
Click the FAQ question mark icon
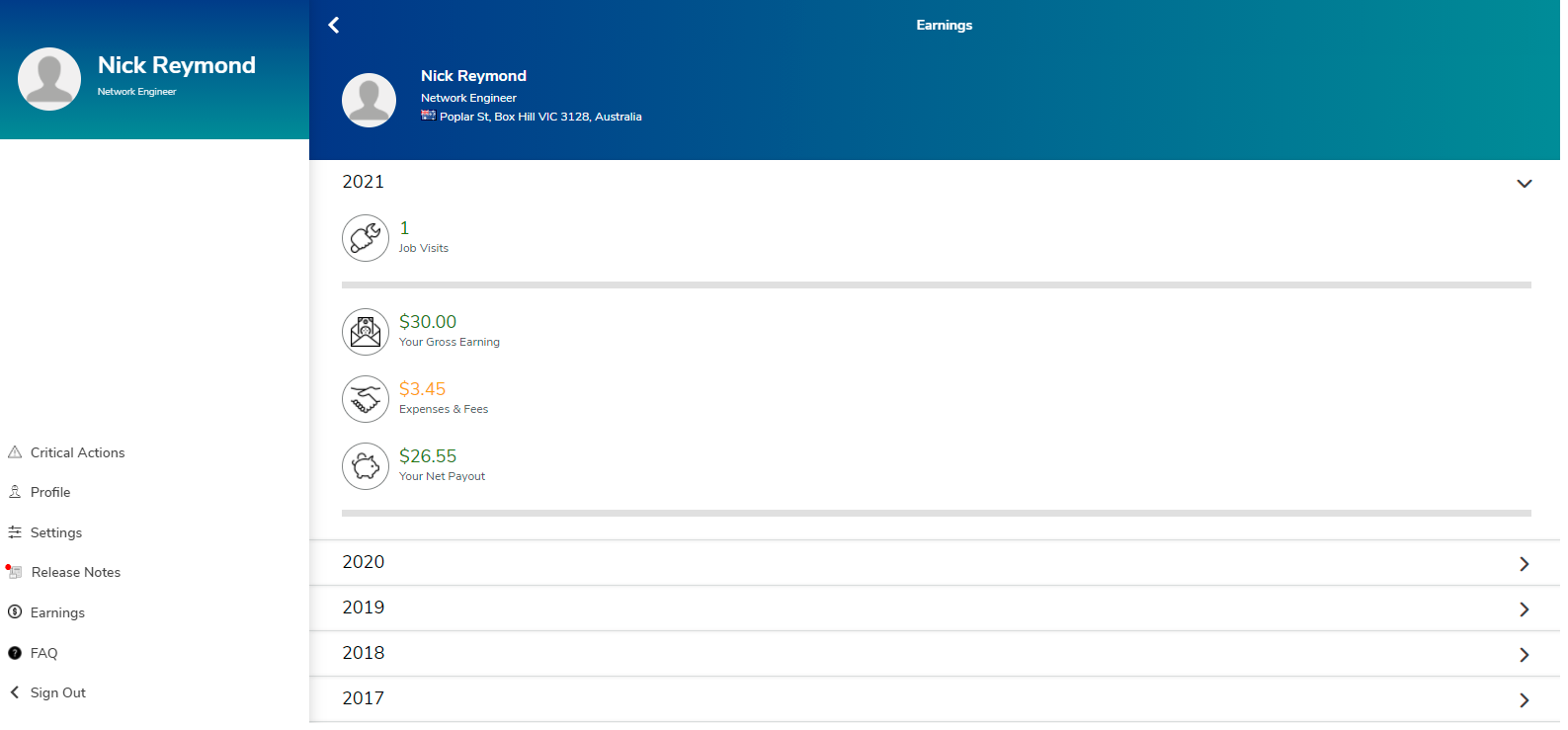pyautogui.click(x=15, y=653)
